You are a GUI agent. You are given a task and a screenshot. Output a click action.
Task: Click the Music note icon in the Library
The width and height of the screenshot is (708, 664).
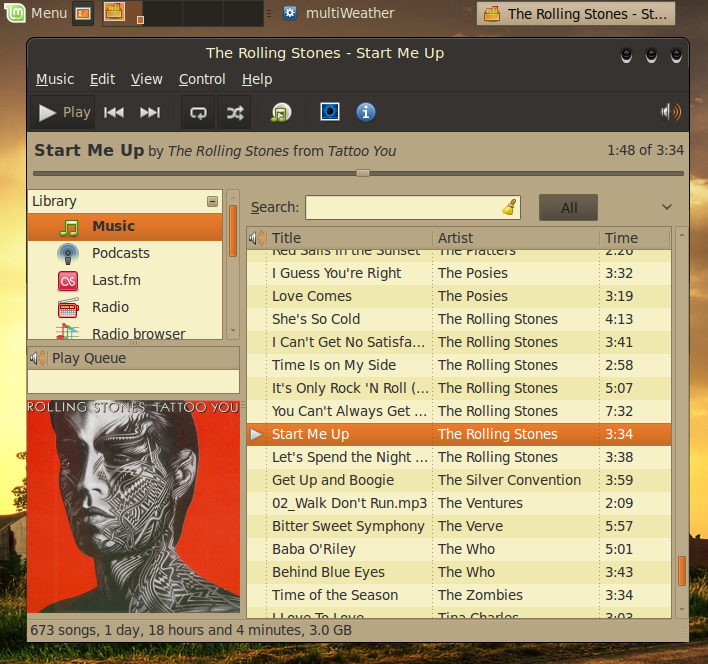point(69,227)
